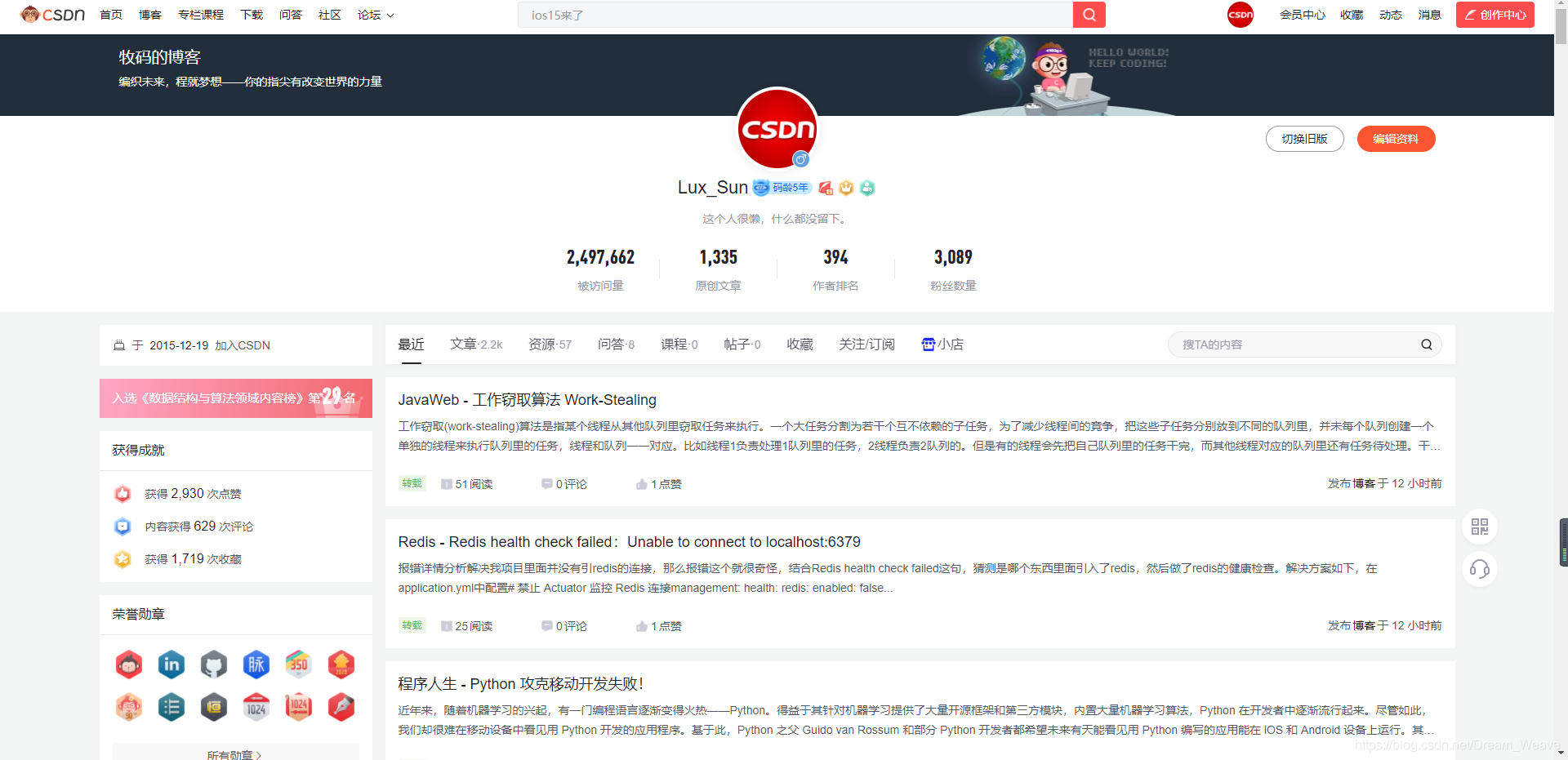This screenshot has width=1568, height=760.
Task: Open 动态 in the navbar
Action: [1391, 15]
